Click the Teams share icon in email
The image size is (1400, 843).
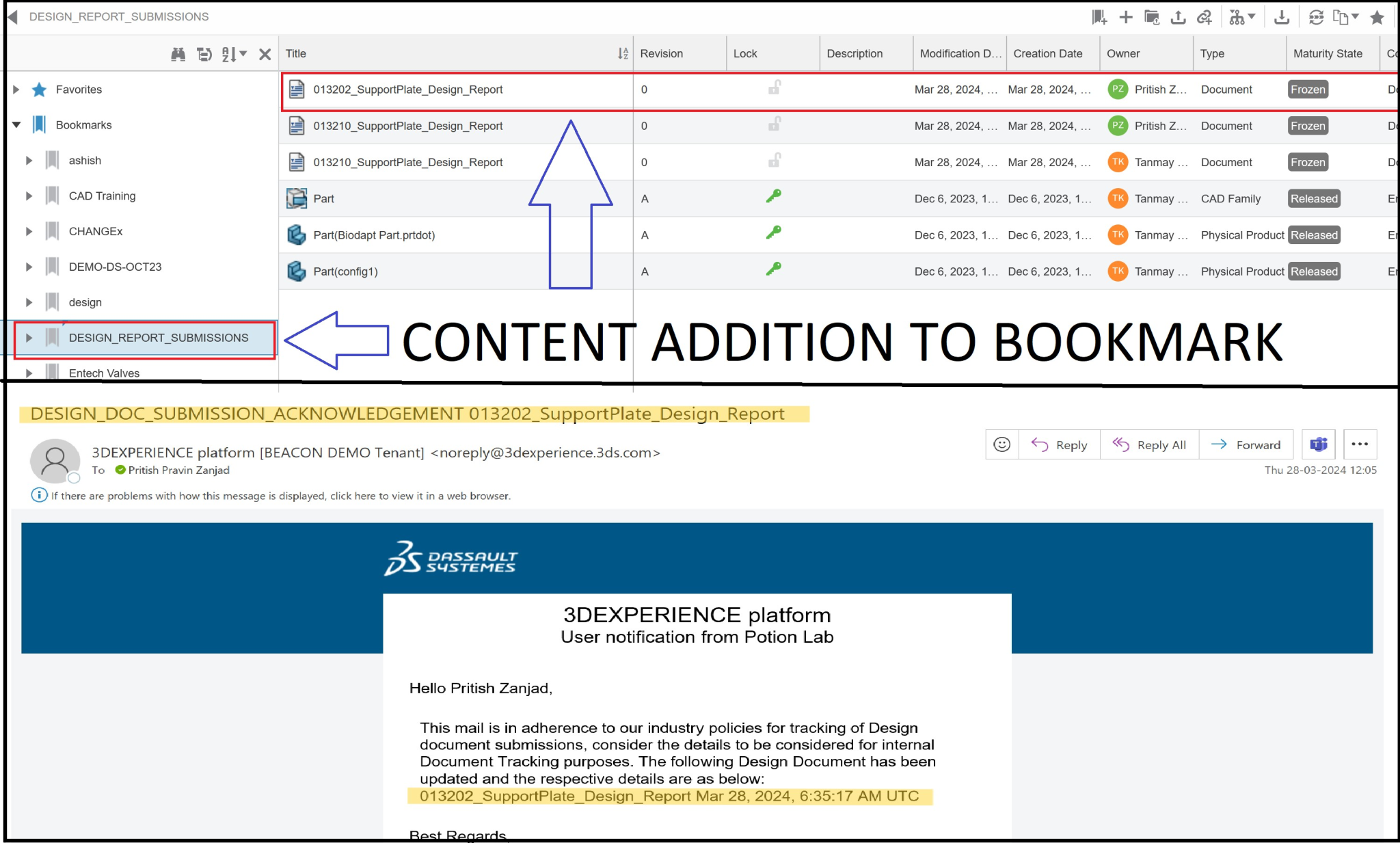[1319, 444]
